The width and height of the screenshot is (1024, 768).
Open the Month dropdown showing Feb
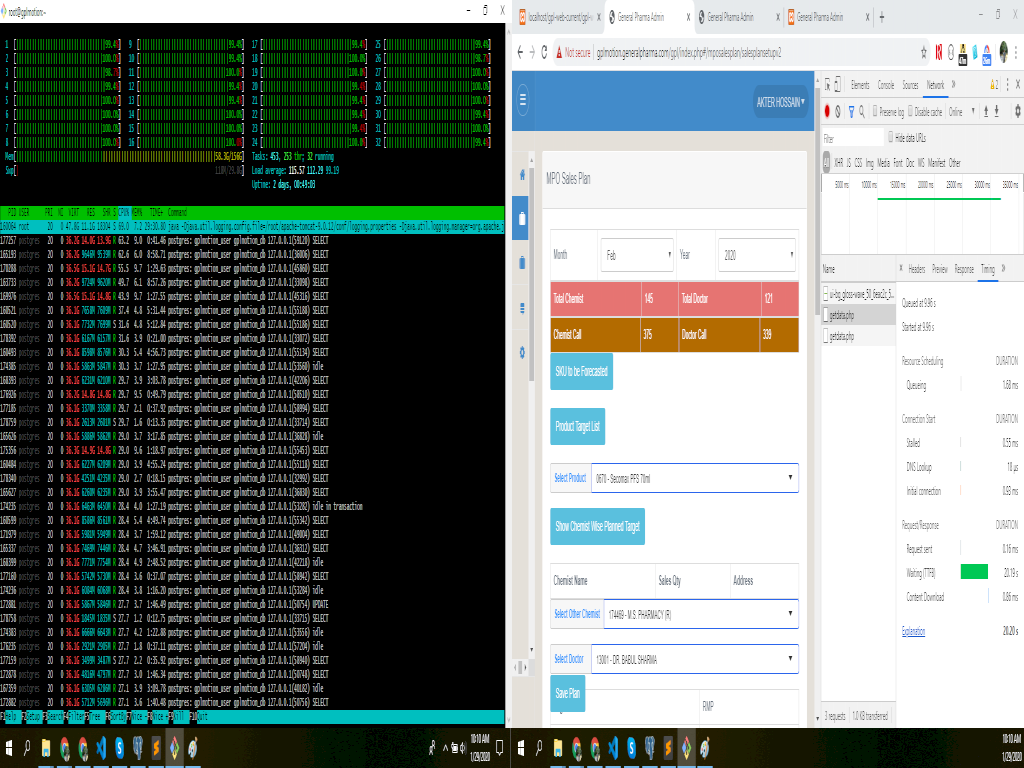pos(637,255)
